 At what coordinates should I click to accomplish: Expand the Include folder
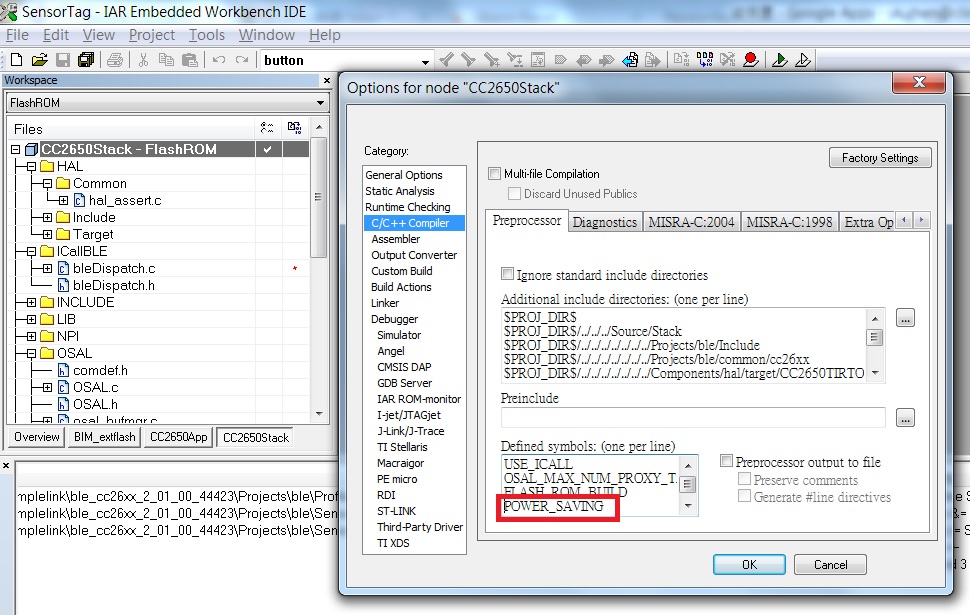point(47,217)
